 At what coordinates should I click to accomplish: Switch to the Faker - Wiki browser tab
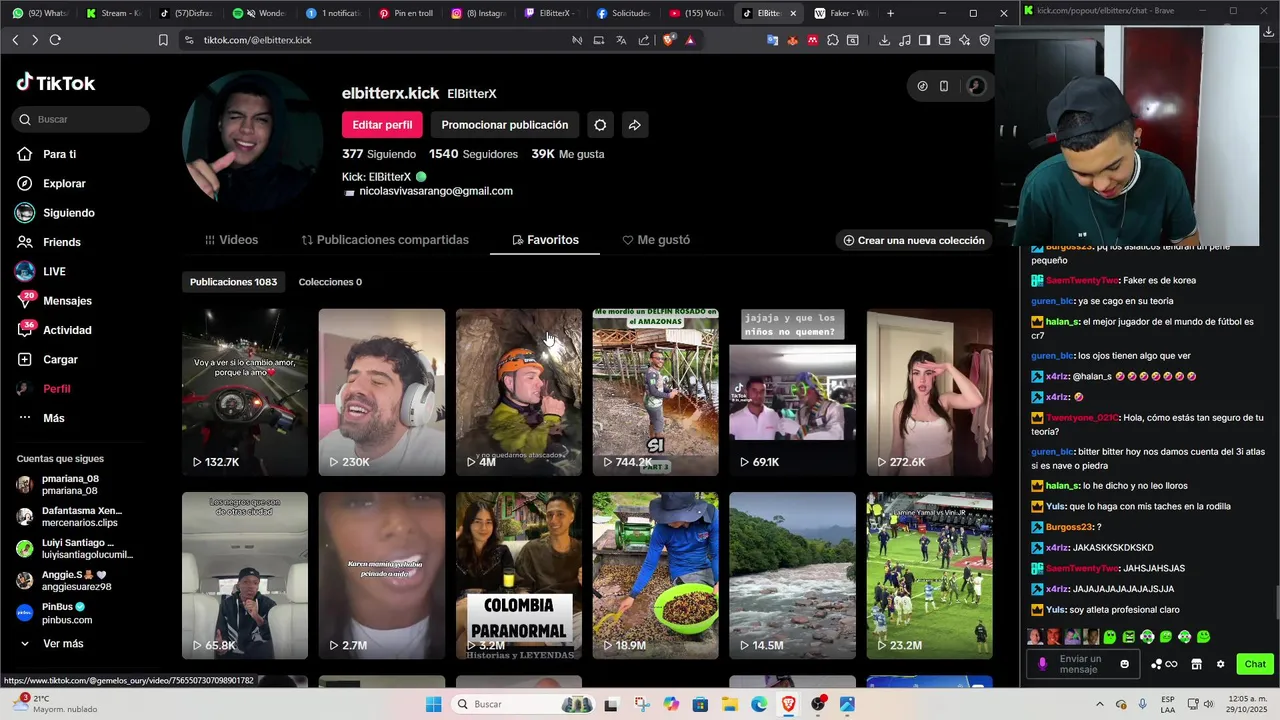point(840,13)
